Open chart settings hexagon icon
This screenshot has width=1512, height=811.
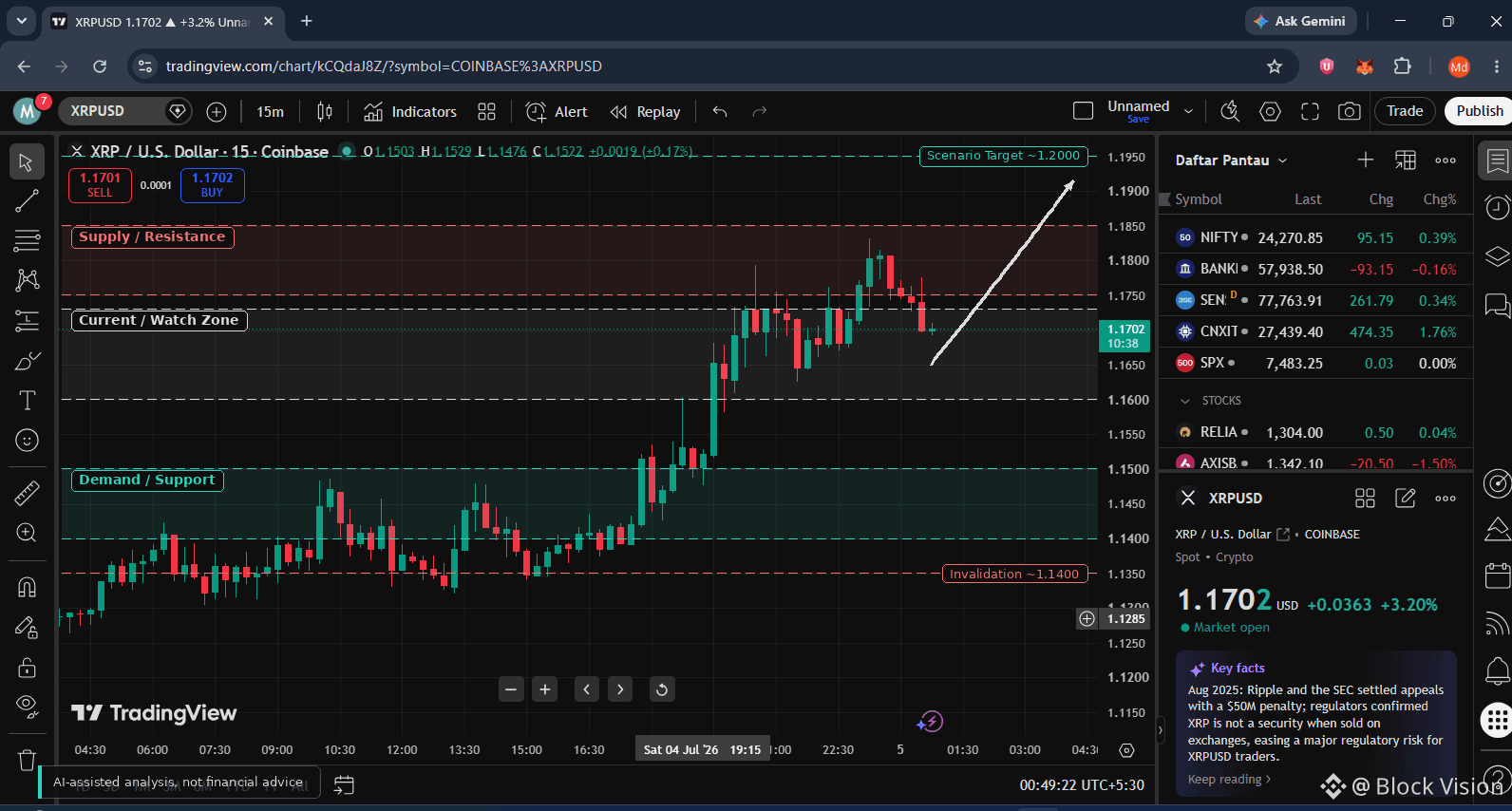click(x=1270, y=111)
